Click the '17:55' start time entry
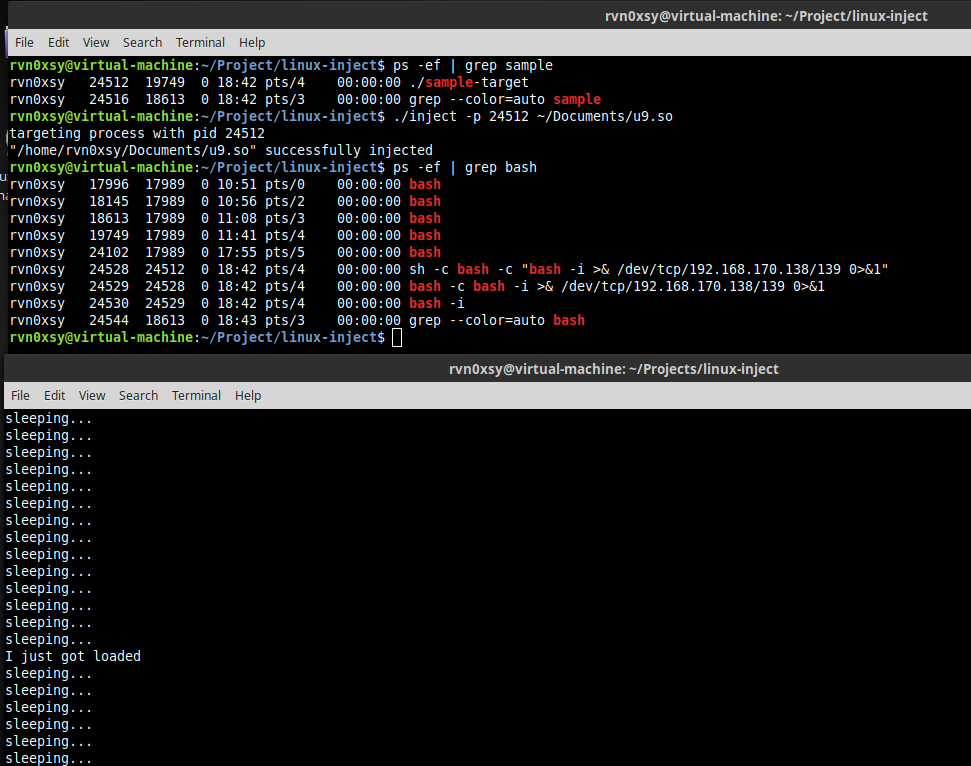The height and width of the screenshot is (766, 971). click(237, 253)
